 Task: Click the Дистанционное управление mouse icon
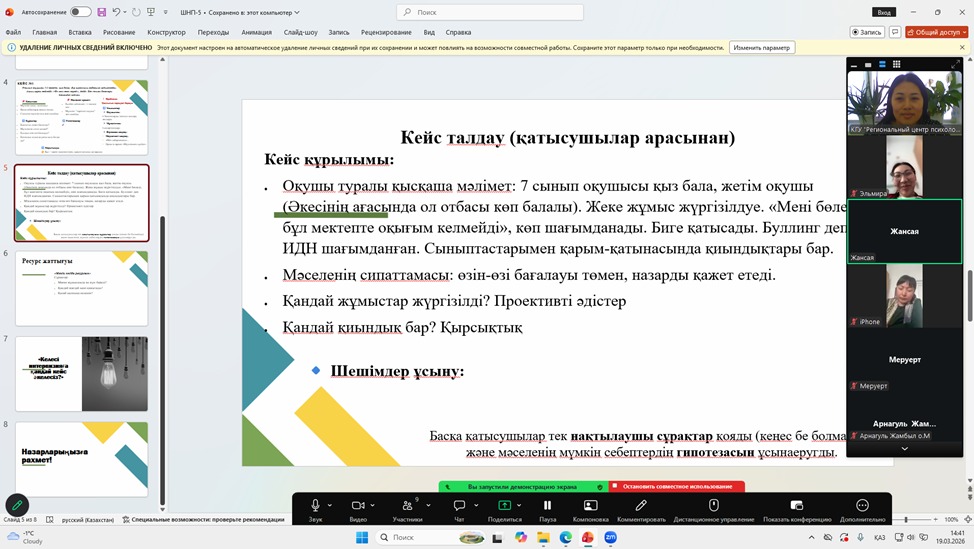click(713, 506)
